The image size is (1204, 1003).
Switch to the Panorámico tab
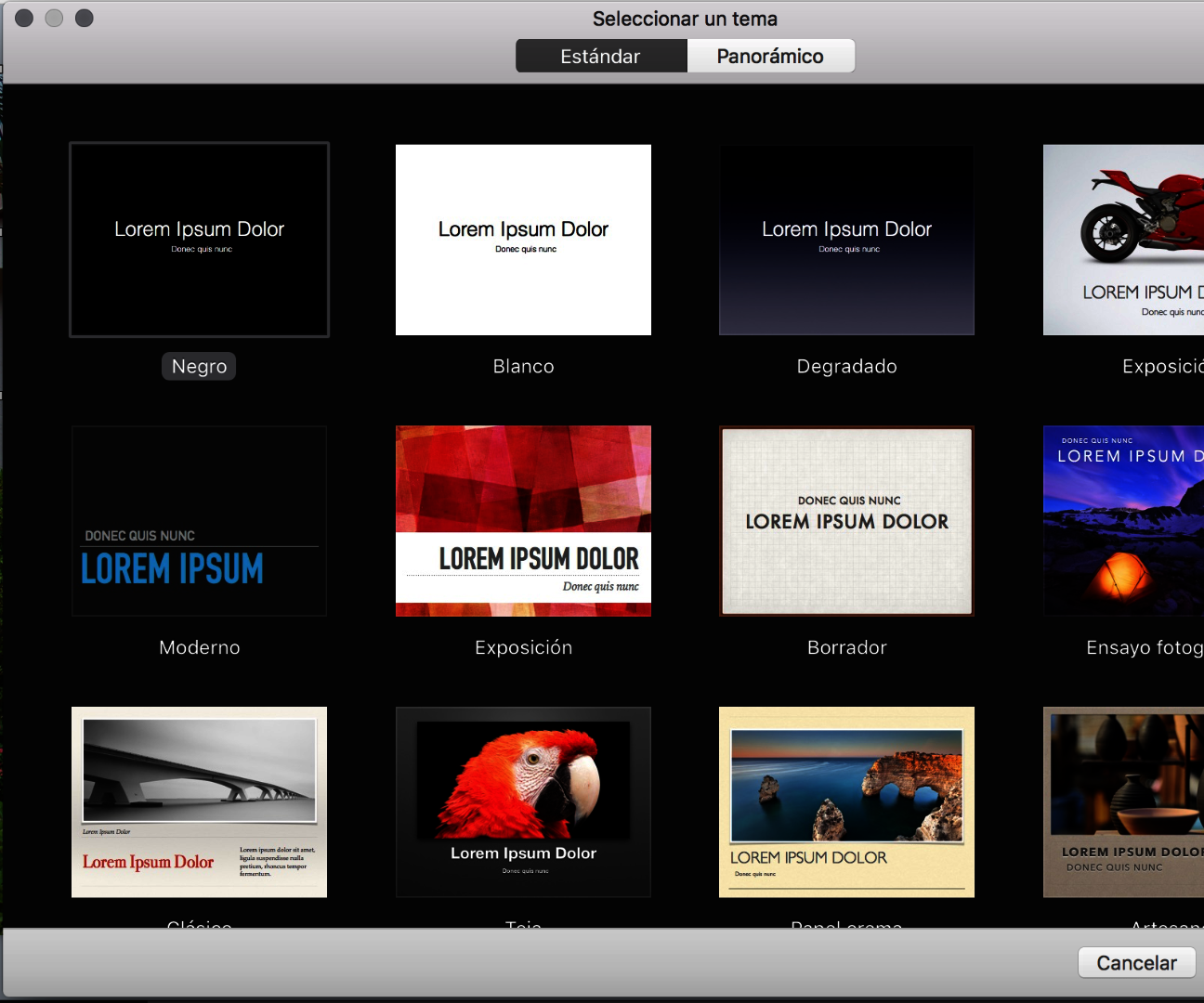pos(769,57)
